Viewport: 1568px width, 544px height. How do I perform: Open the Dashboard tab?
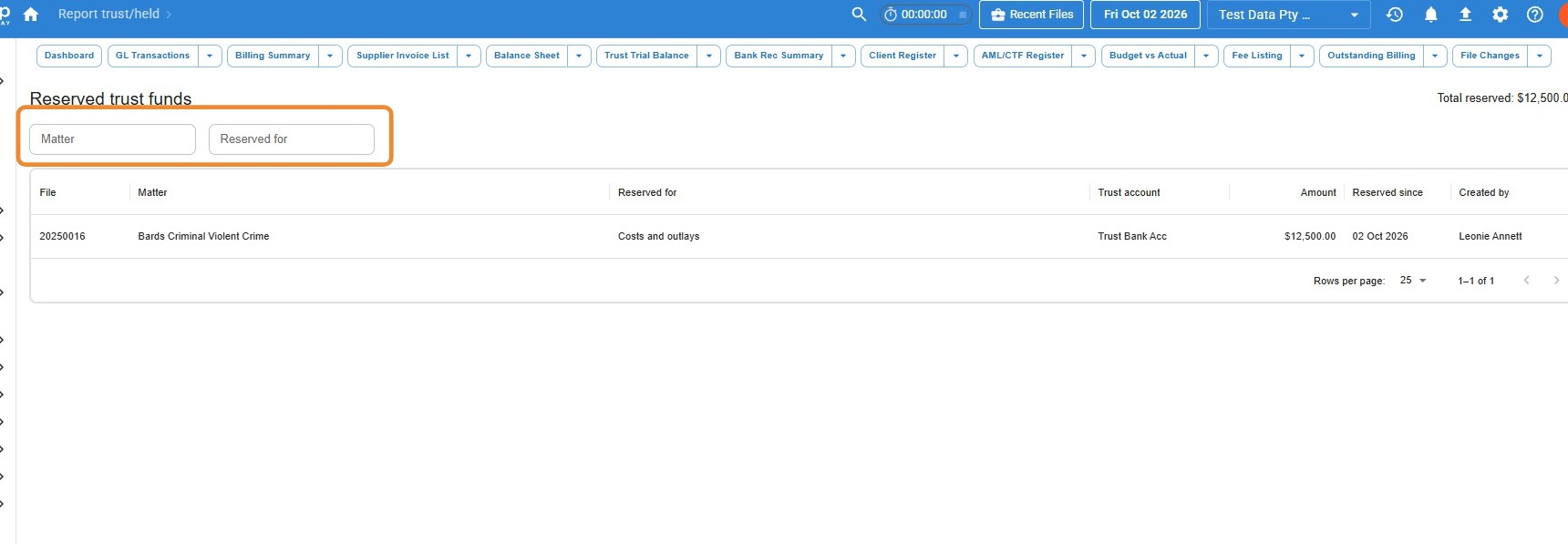pyautogui.click(x=69, y=56)
